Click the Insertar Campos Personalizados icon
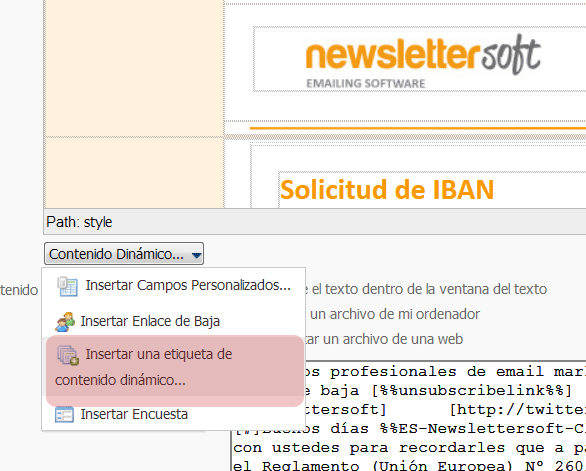The width and height of the screenshot is (586, 471). tap(68, 286)
